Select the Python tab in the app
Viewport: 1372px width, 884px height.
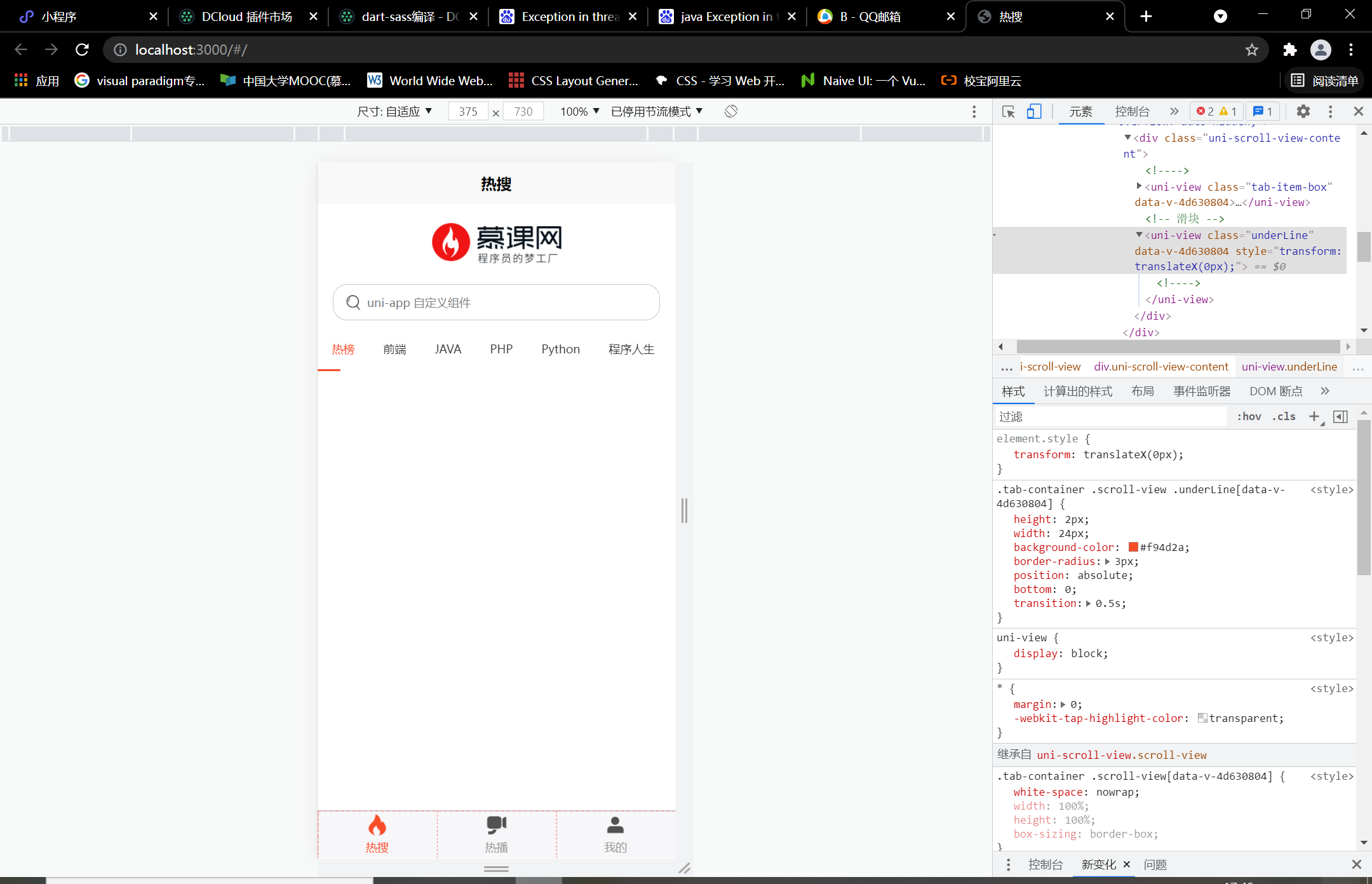point(560,349)
